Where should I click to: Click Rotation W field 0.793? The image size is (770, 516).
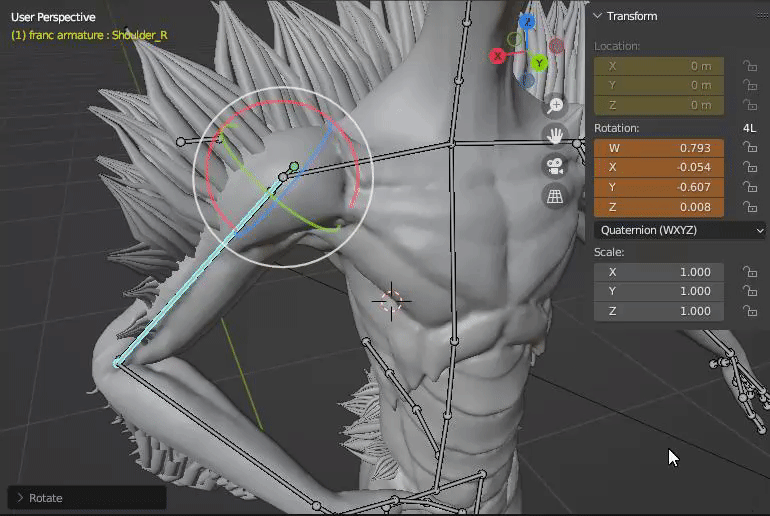pyautogui.click(x=659, y=148)
